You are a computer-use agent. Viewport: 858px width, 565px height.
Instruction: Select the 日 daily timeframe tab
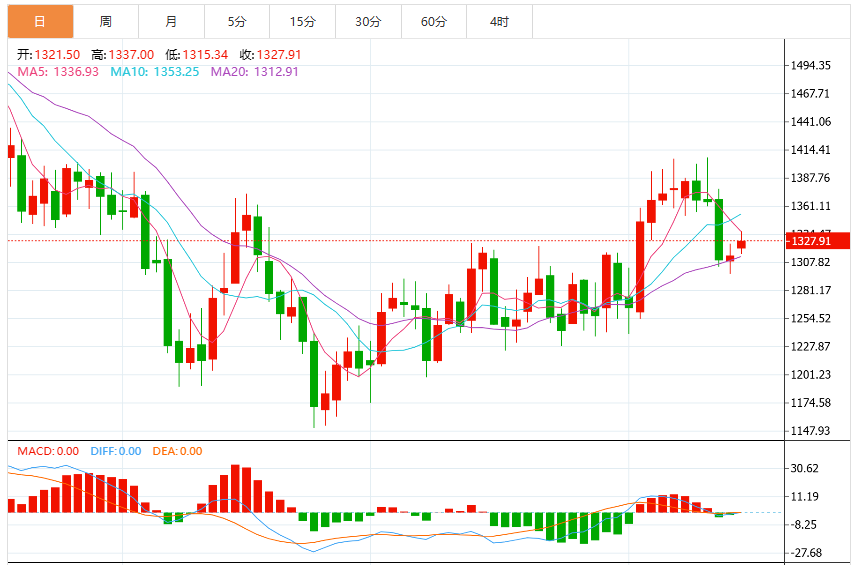point(40,22)
